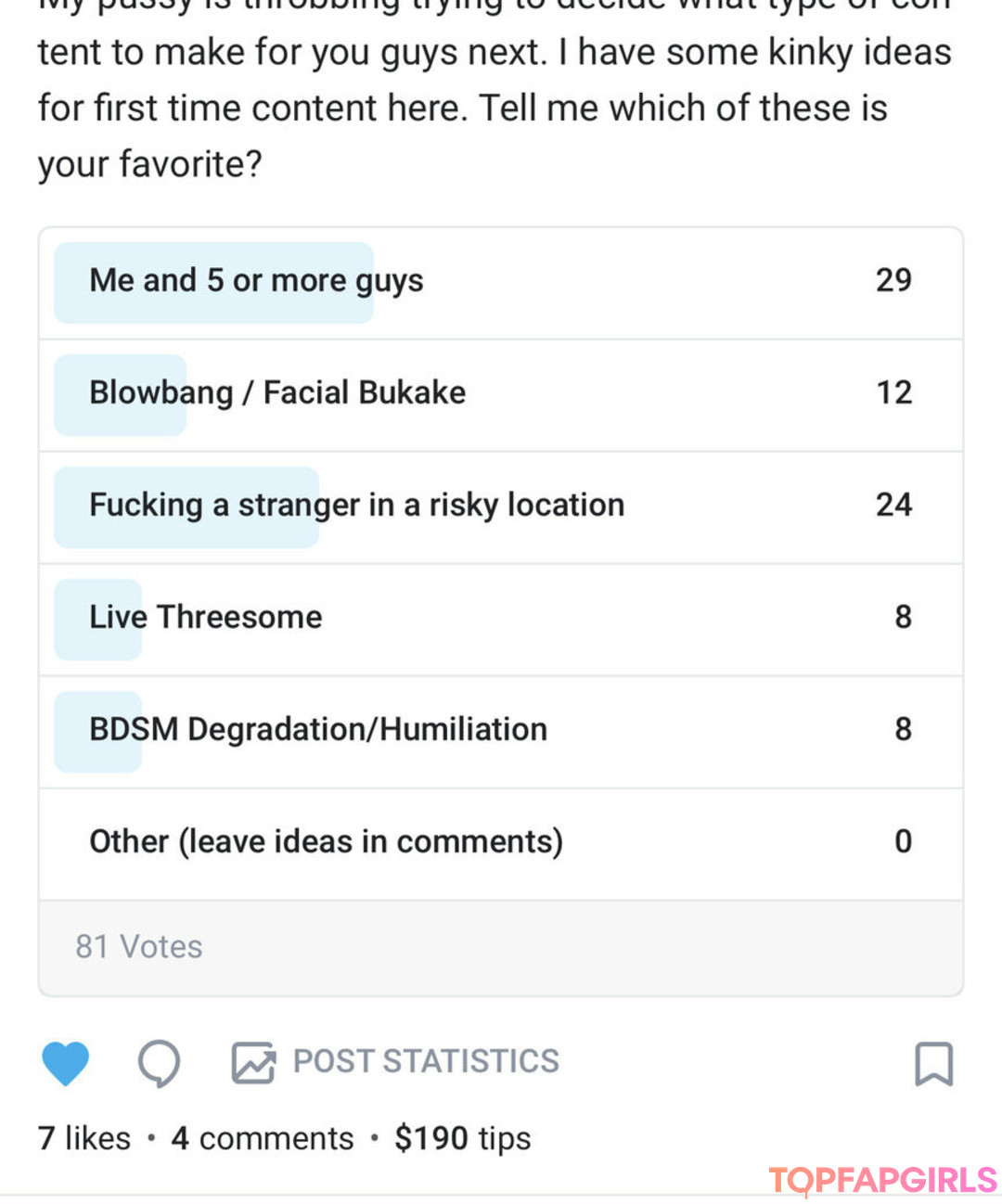1002x1204 pixels.
Task: Click the post statistics chart icon
Action: tap(253, 1063)
